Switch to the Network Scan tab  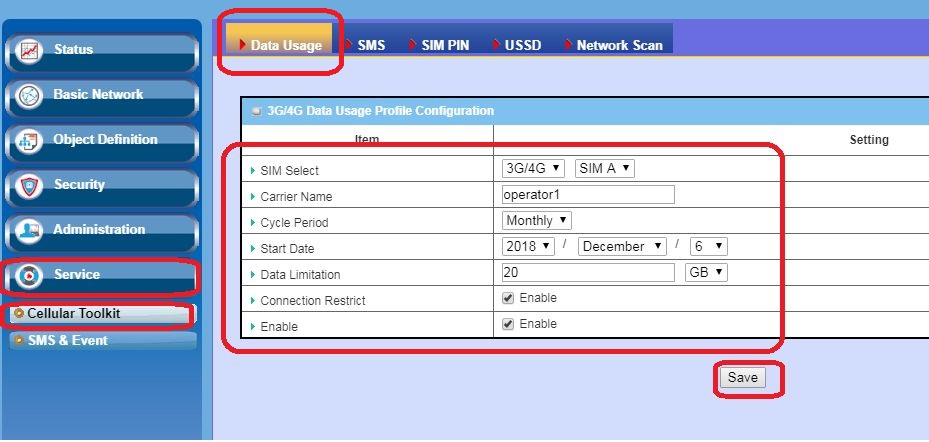614,45
